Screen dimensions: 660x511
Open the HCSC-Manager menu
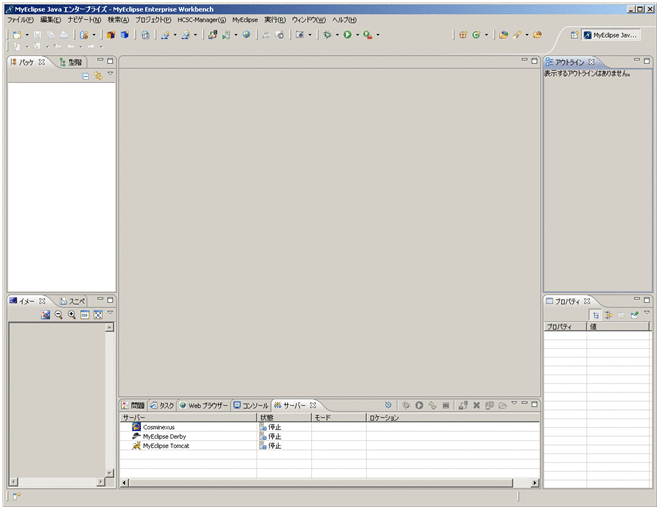pos(201,20)
